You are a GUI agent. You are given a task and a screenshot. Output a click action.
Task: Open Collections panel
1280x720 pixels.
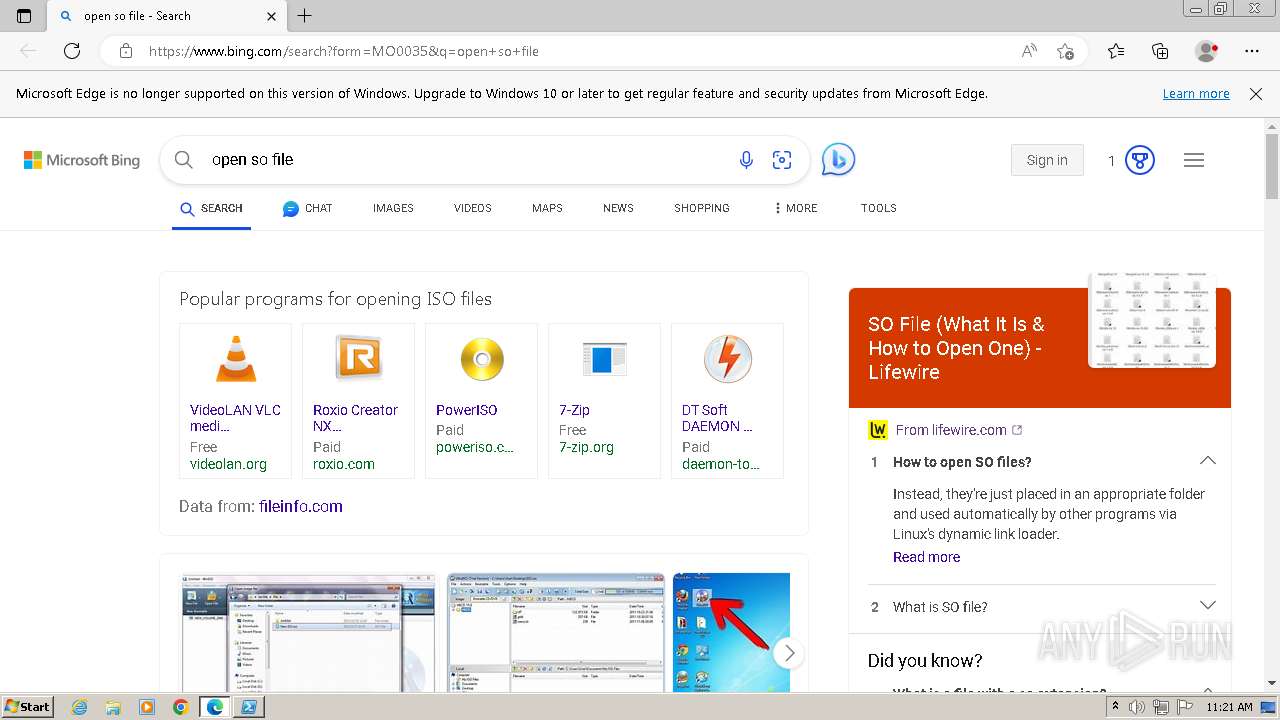1160,51
